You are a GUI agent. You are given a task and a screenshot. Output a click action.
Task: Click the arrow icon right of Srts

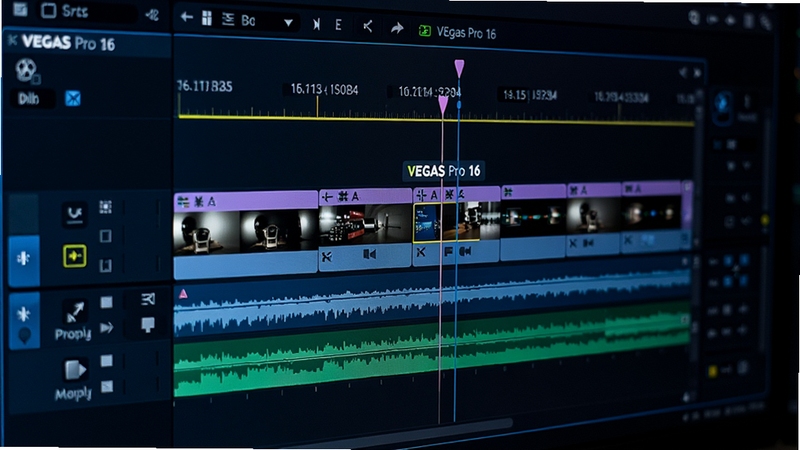[x=152, y=15]
